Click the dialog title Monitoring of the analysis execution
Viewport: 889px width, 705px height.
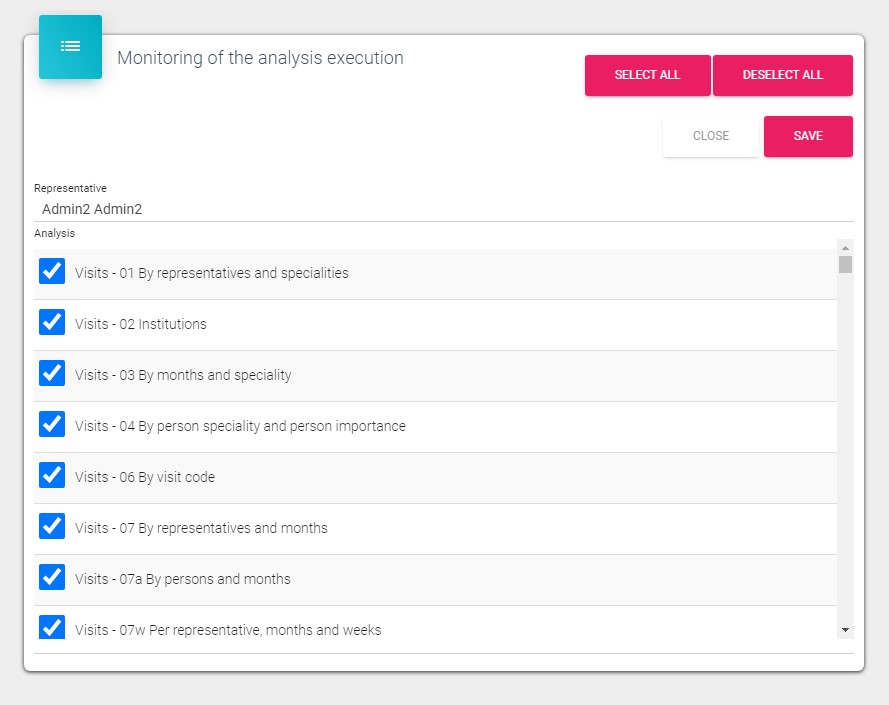point(260,58)
